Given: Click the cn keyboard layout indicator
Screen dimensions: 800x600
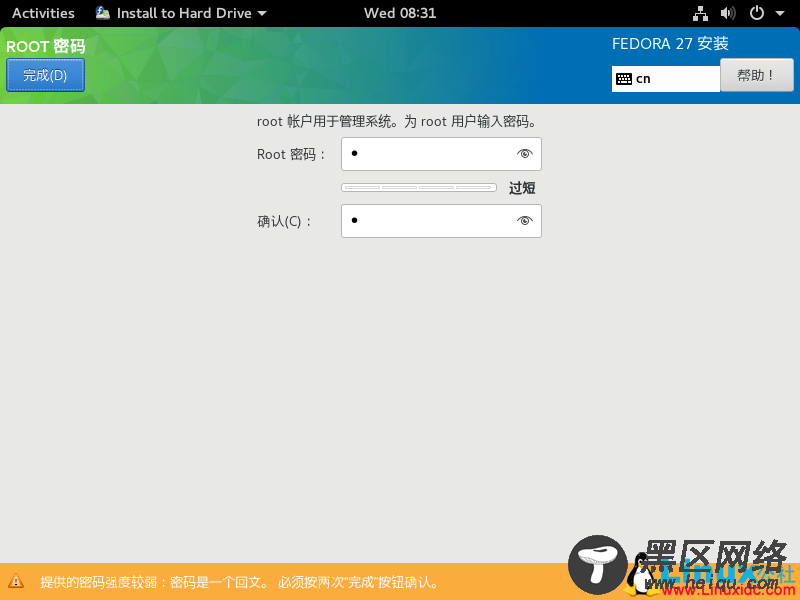Looking at the screenshot, I should pyautogui.click(x=665, y=79).
